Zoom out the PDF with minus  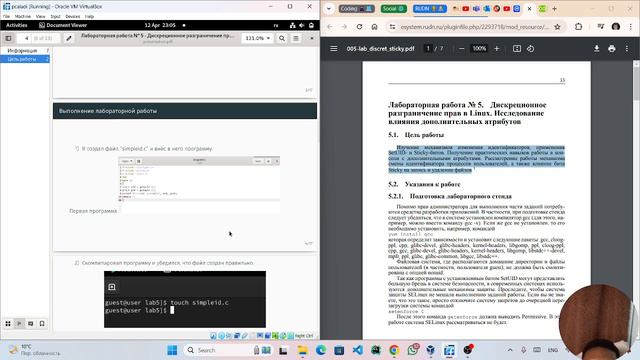[x=462, y=49]
